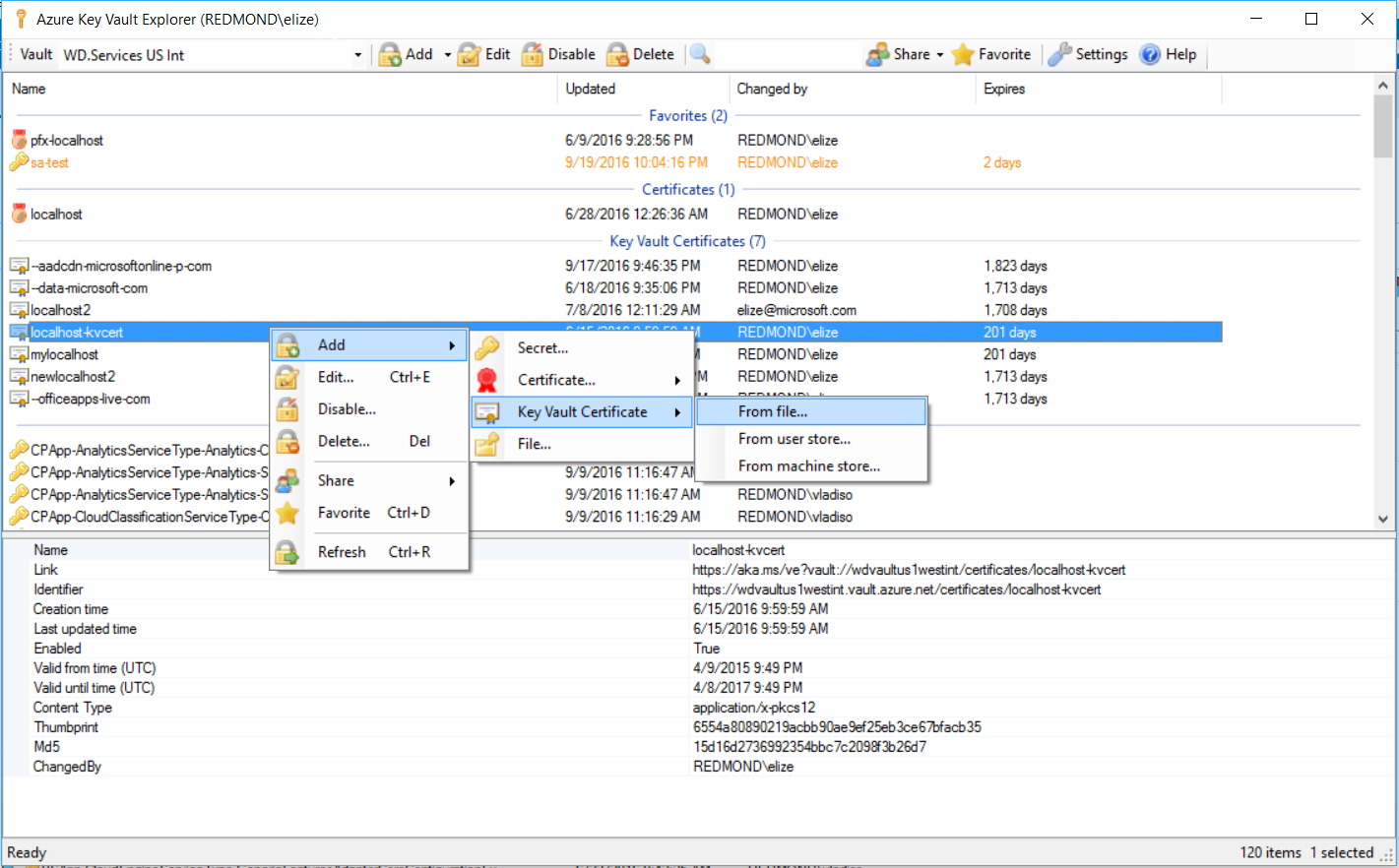The height and width of the screenshot is (868, 1399).
Task: Click the Disable icon in context menu
Action: tap(287, 409)
